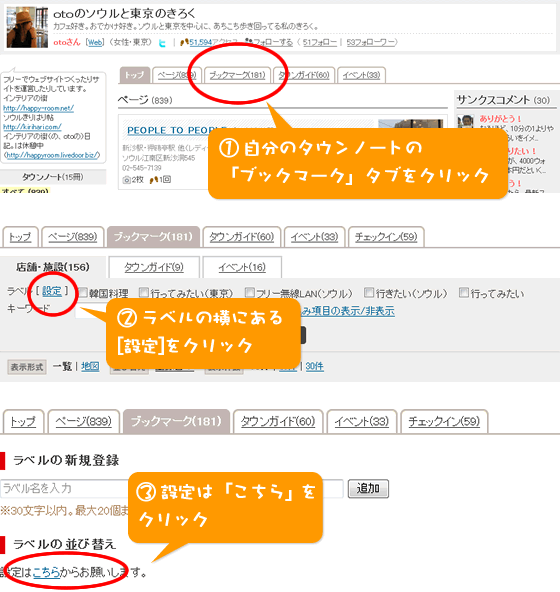Tick the plain 行ってみたい checkbox without a city
This screenshot has height=592, width=560.
coord(464,292)
